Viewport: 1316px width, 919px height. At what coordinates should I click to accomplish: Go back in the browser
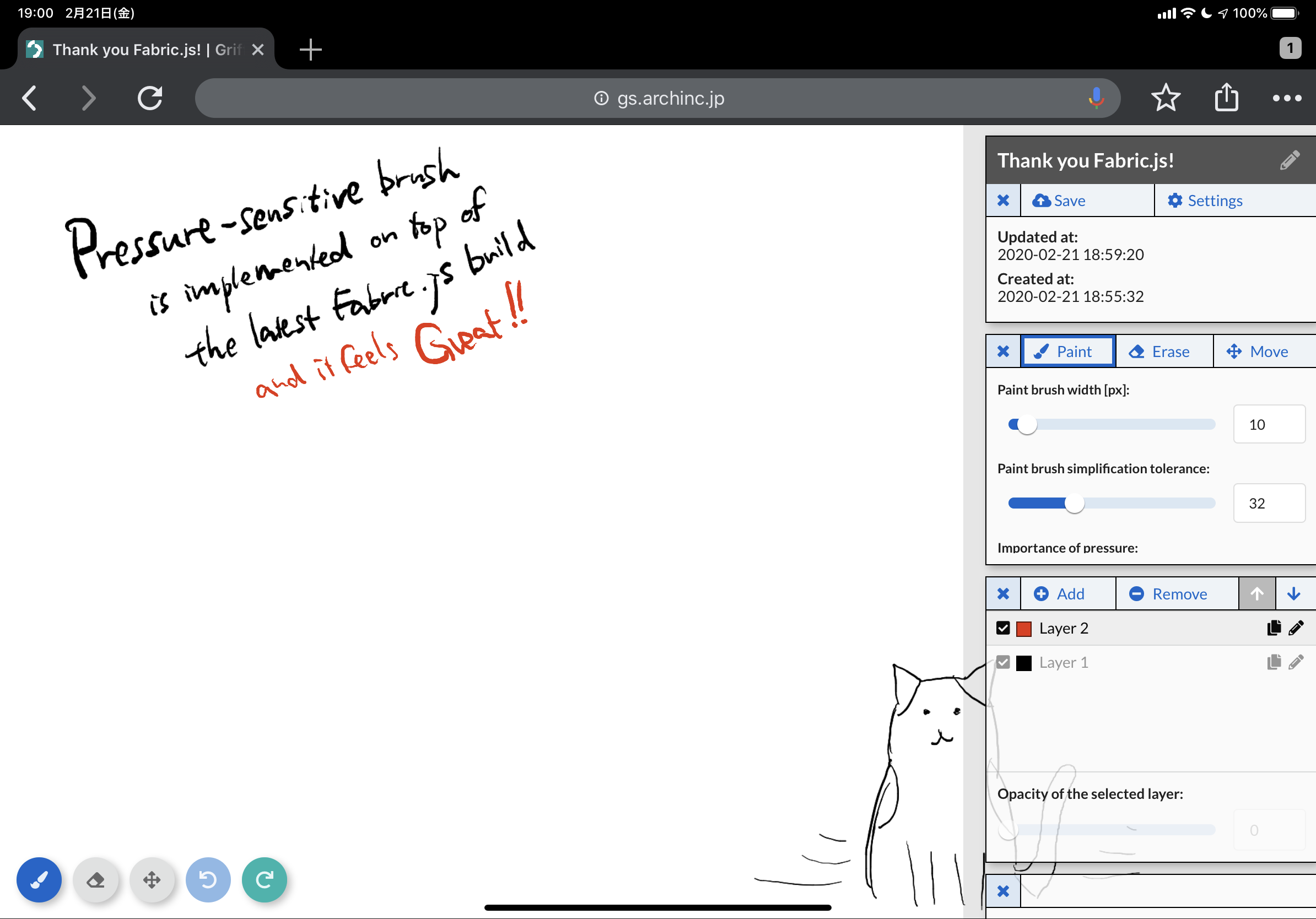tap(30, 98)
